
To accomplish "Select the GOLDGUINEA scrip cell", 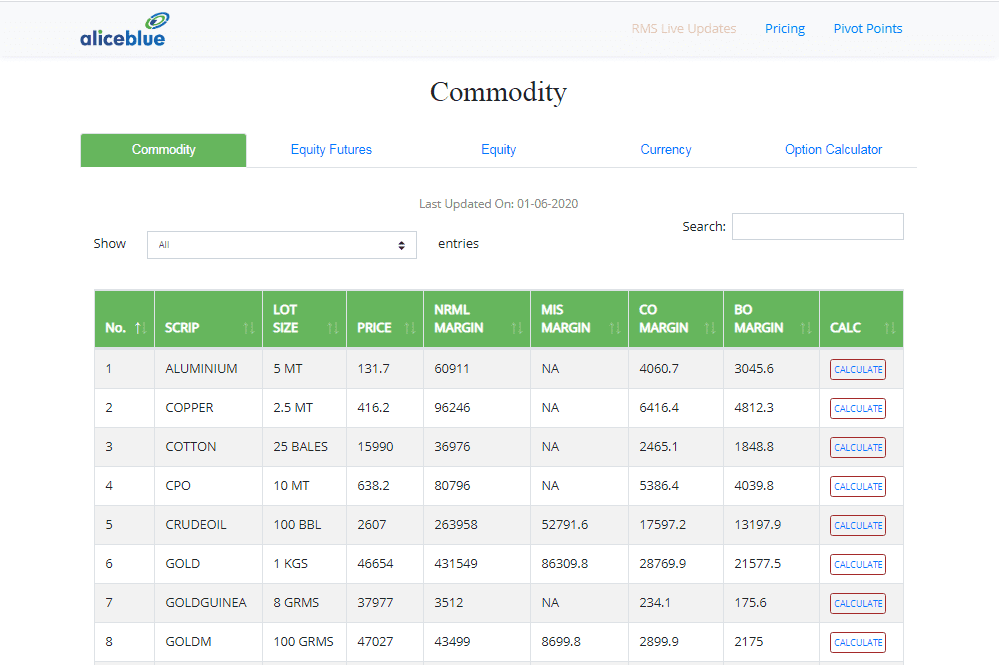I will [x=206, y=603].
